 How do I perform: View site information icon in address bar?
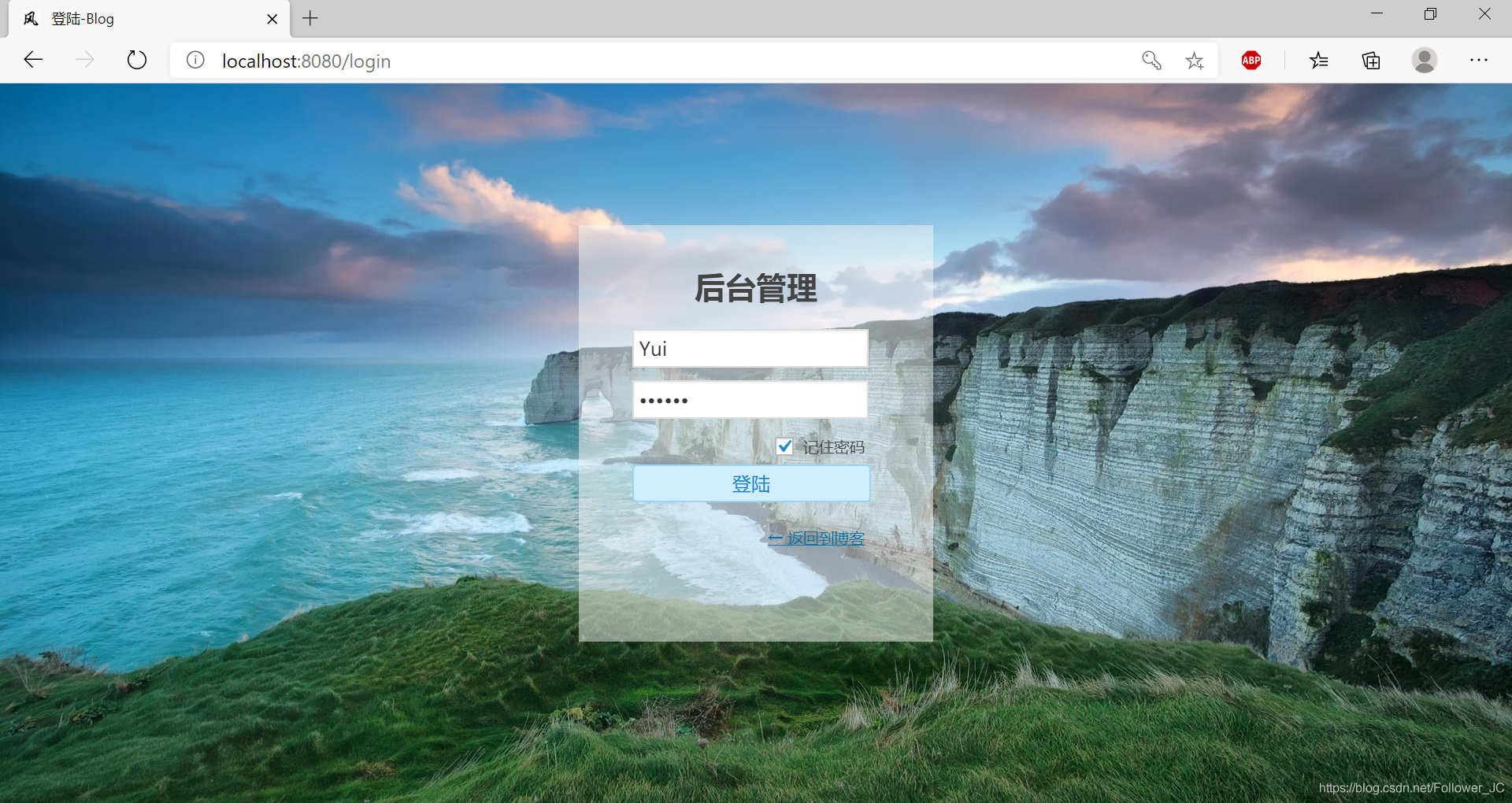tap(195, 60)
